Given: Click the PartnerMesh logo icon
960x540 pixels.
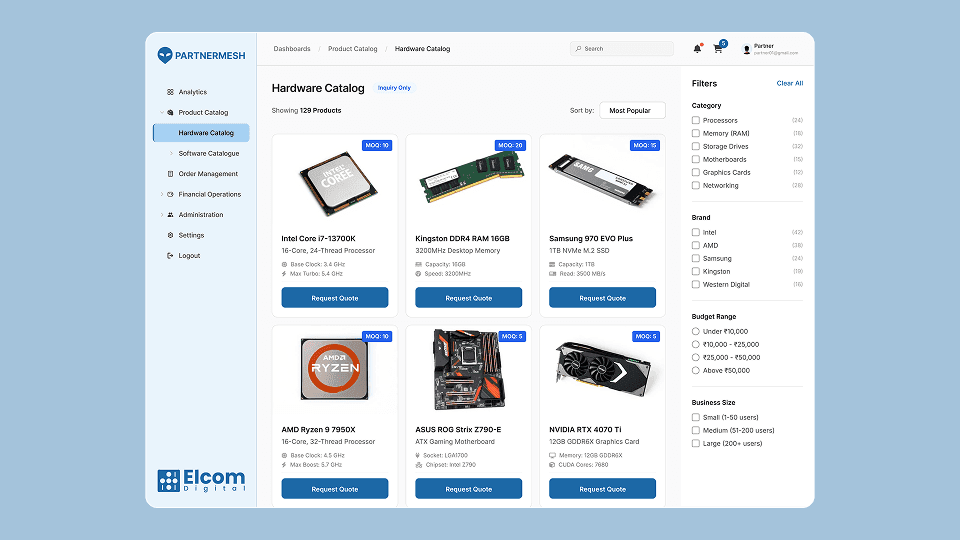Looking at the screenshot, I should [165, 55].
